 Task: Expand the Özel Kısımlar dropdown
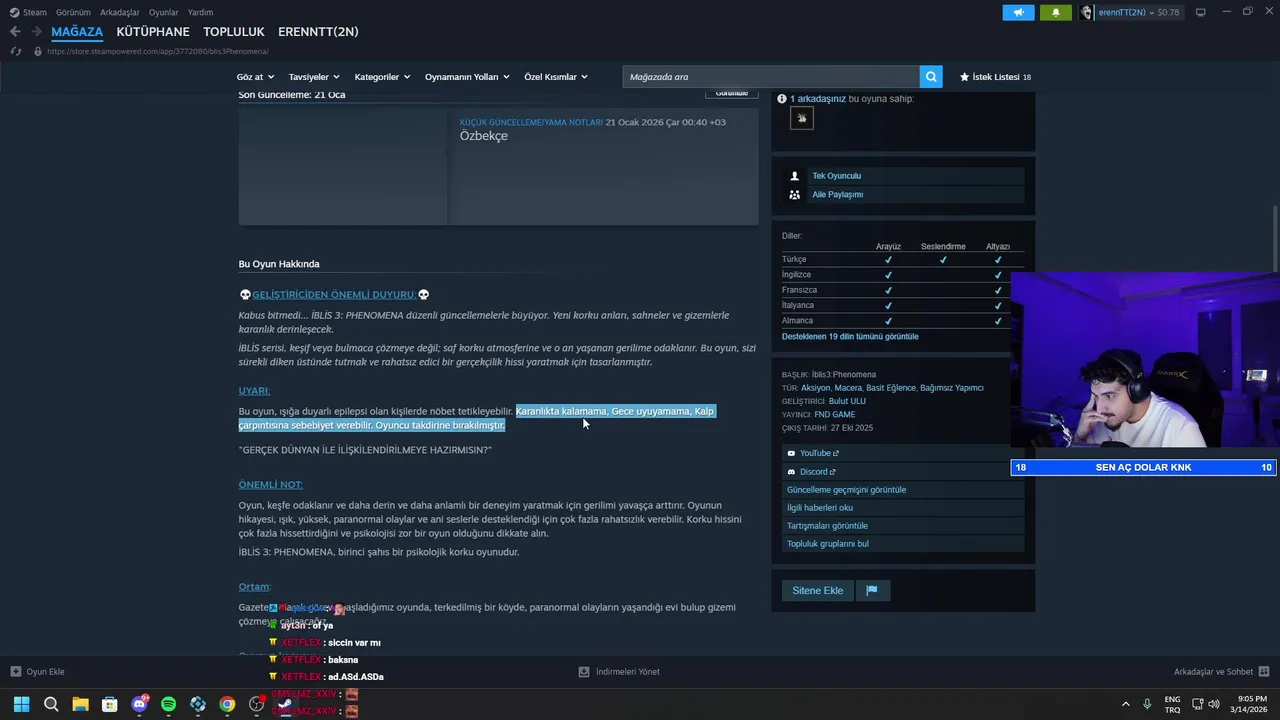click(555, 77)
